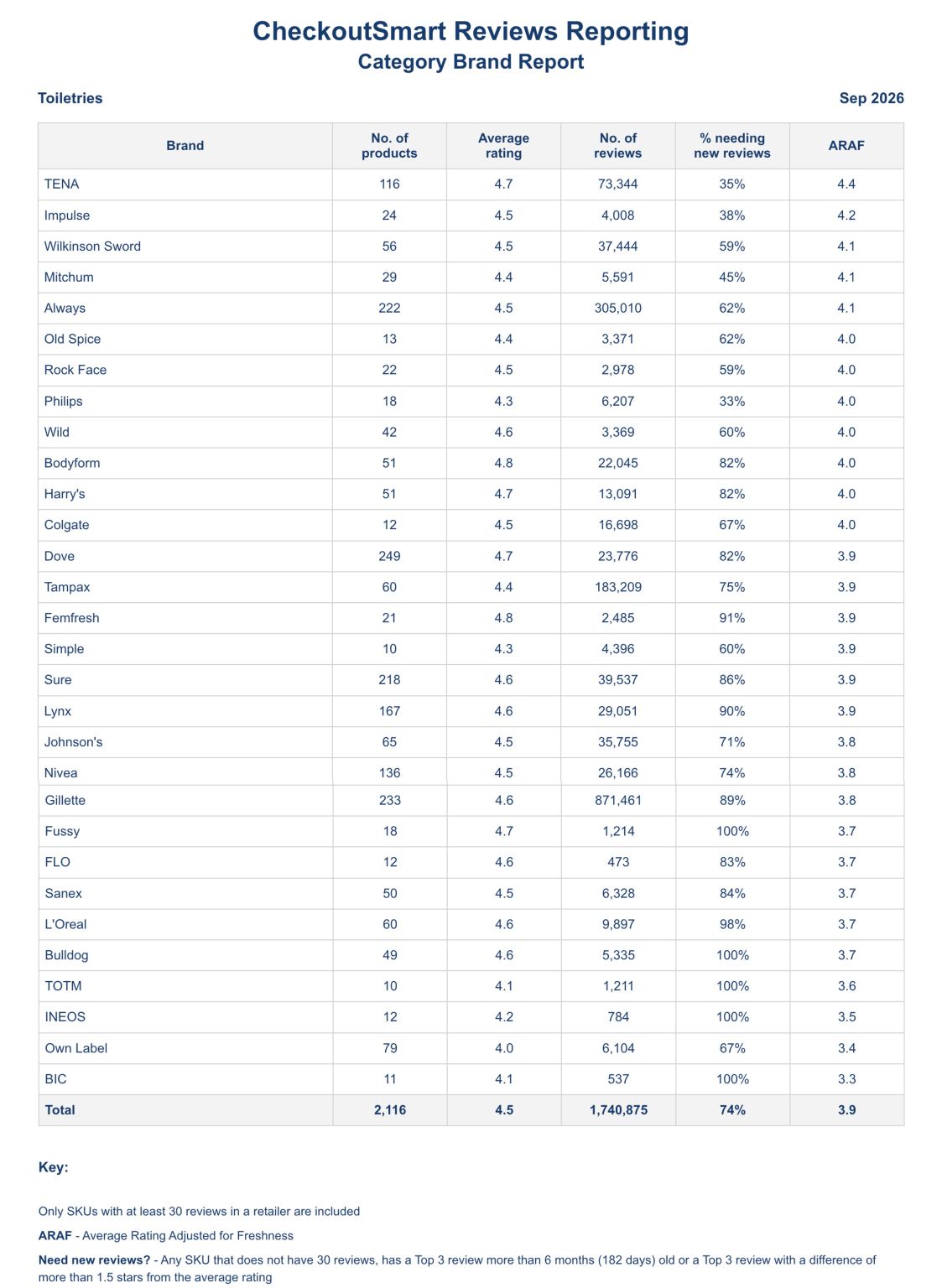942x1288 pixels.
Task: Select the Average rating column header
Action: [x=503, y=146]
